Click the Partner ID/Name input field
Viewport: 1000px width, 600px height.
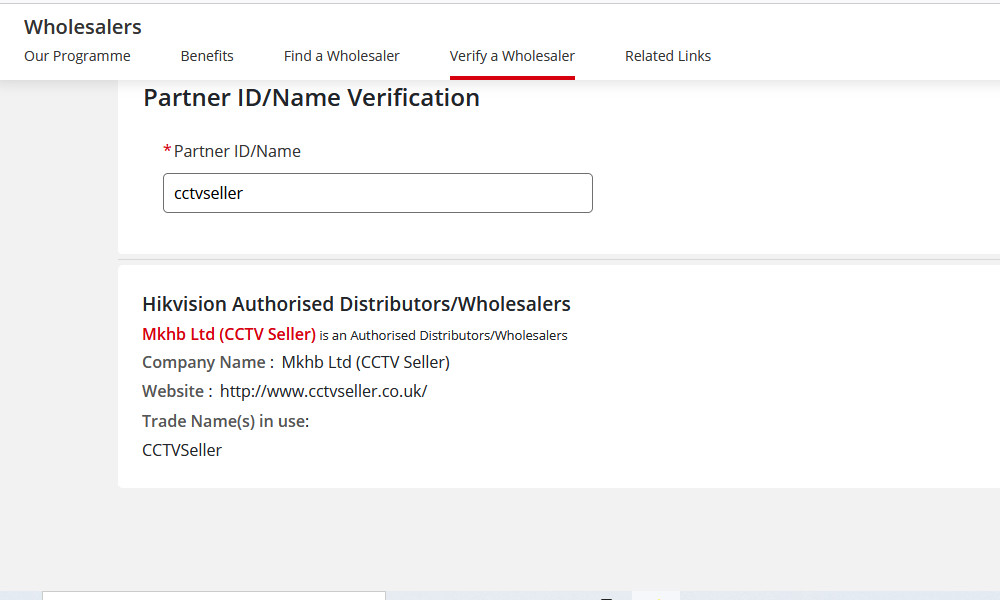(378, 193)
